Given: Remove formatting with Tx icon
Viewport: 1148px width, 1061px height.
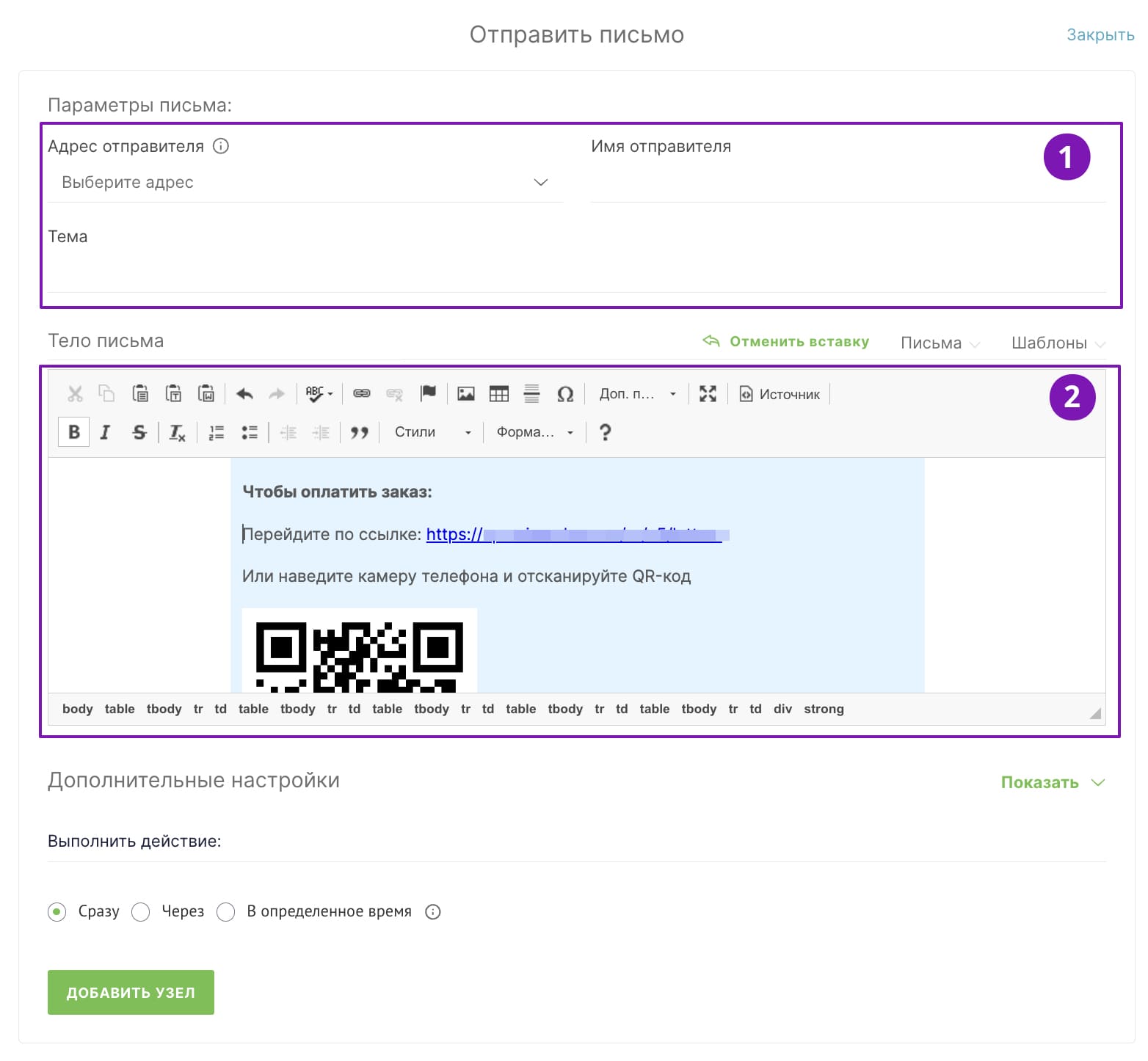Looking at the screenshot, I should click(177, 432).
